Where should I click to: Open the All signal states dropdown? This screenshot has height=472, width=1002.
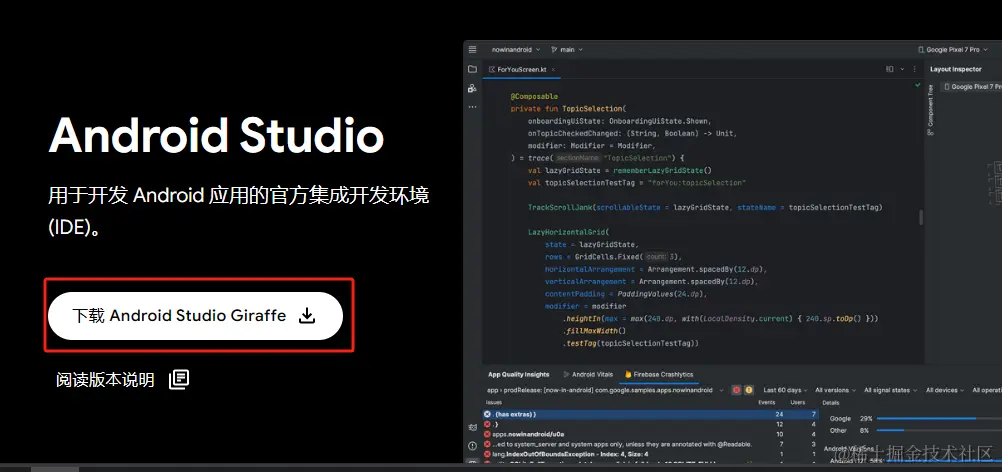pos(891,390)
